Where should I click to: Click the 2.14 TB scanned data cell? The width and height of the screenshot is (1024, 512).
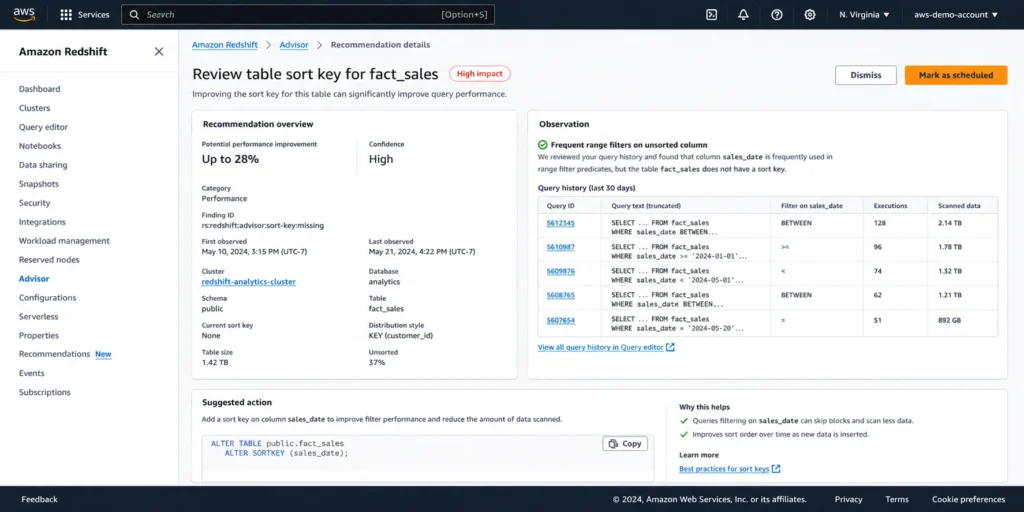(952, 223)
